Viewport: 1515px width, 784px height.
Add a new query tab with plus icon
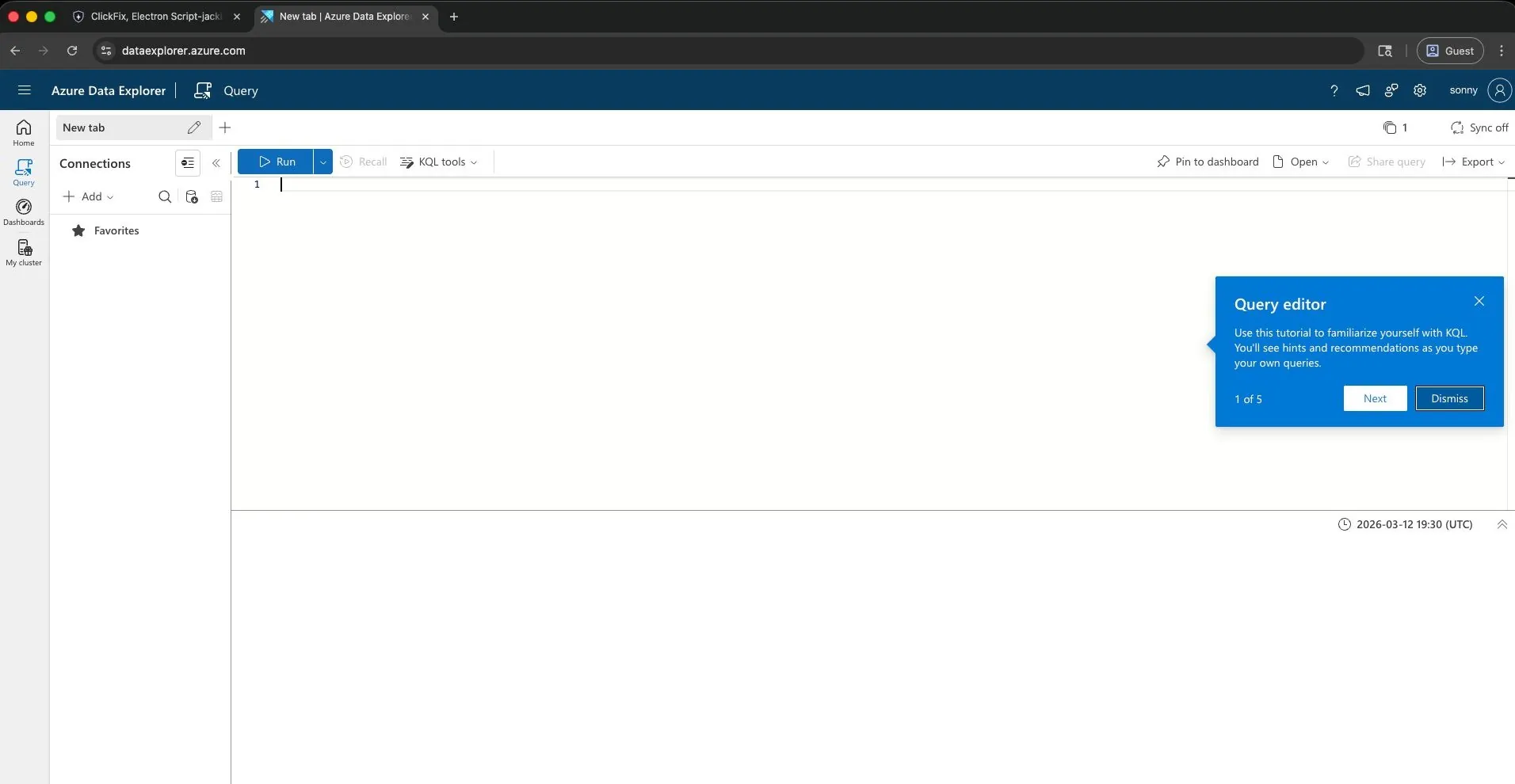click(225, 127)
